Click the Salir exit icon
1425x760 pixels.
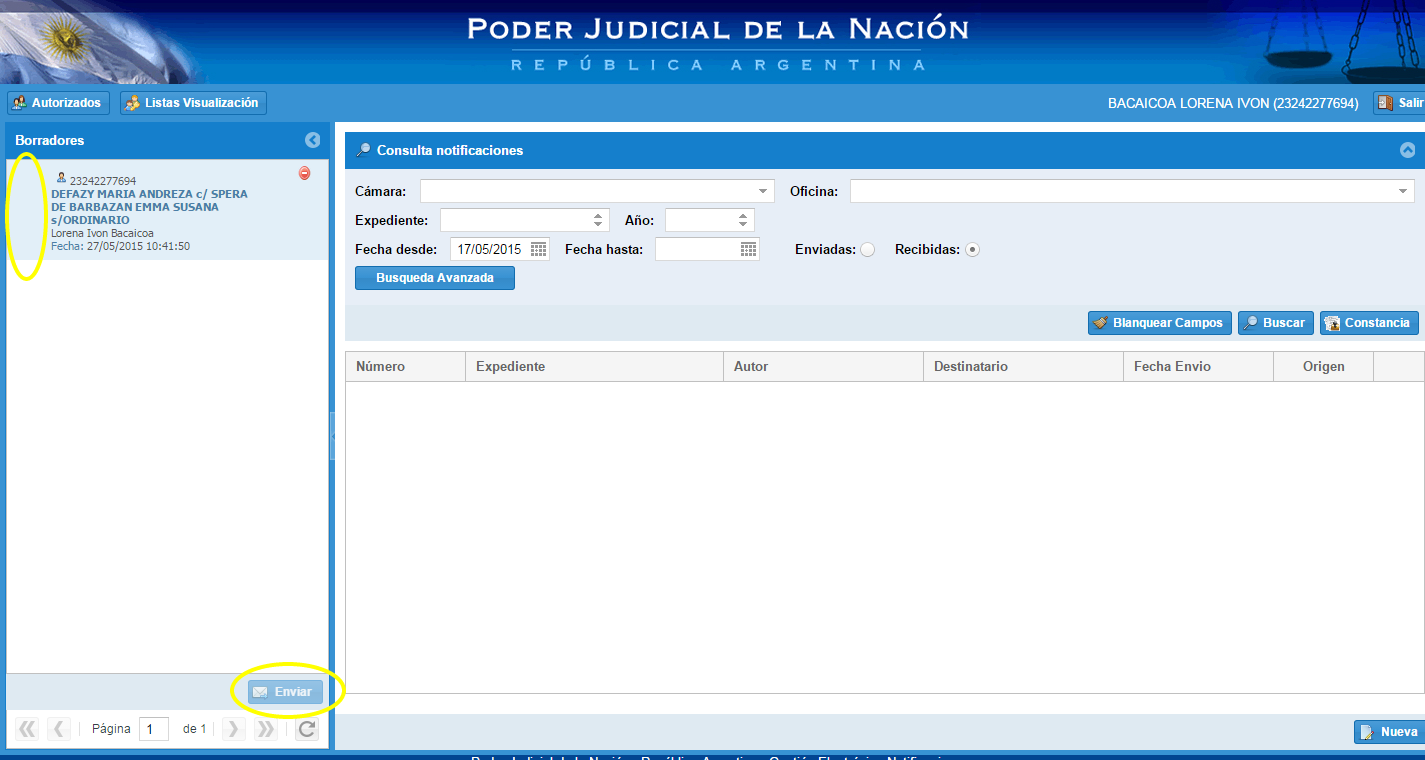tap(1384, 102)
